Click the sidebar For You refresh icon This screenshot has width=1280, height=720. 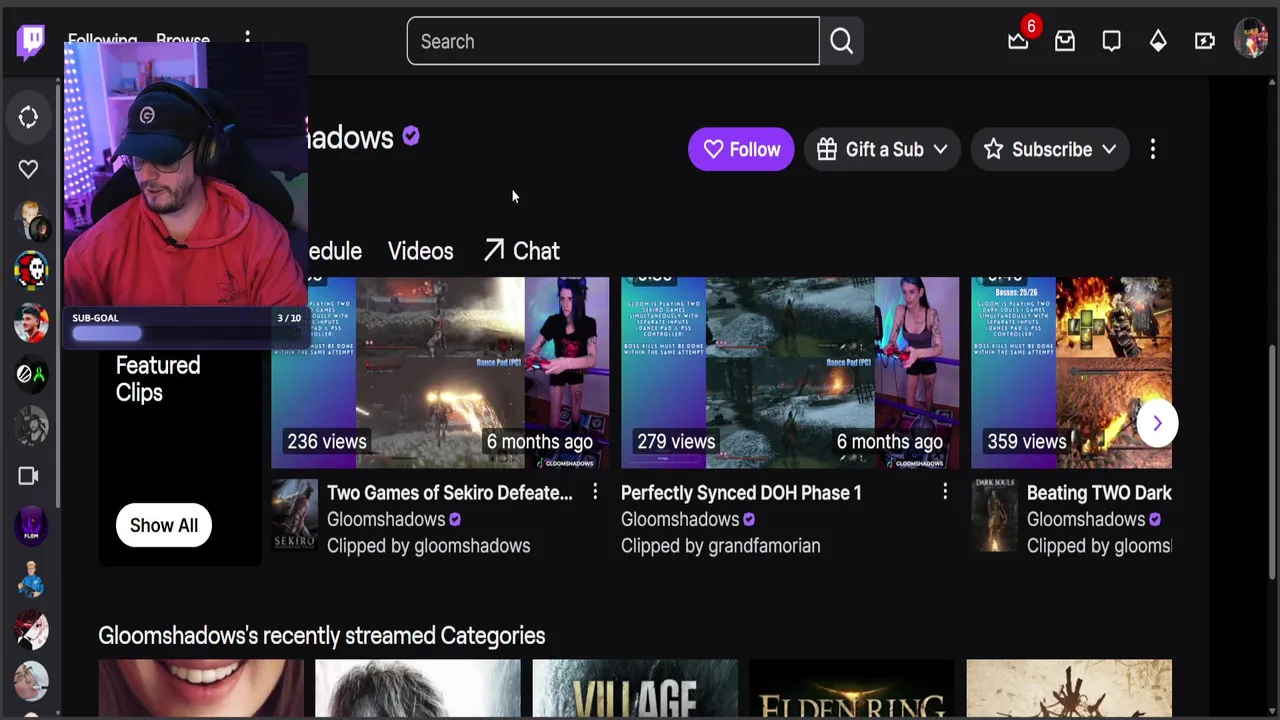pyautogui.click(x=28, y=118)
